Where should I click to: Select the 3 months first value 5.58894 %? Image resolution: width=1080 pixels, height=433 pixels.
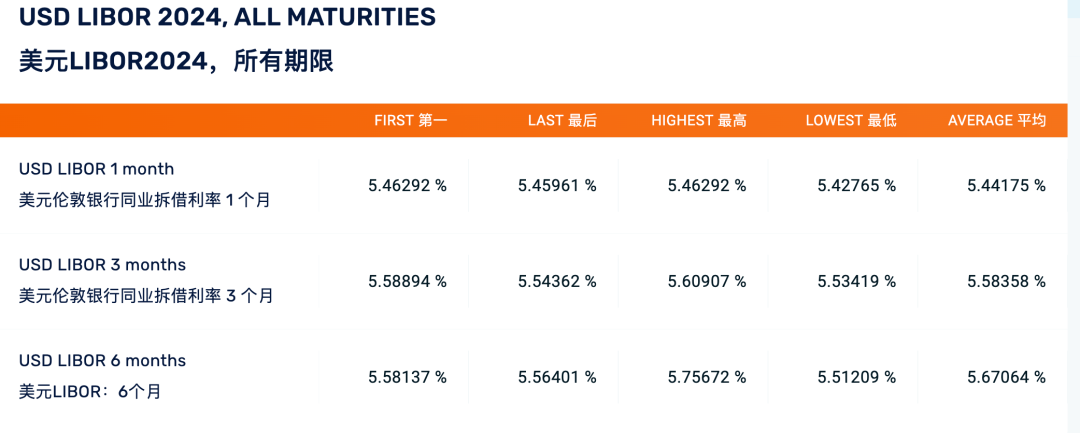point(407,281)
